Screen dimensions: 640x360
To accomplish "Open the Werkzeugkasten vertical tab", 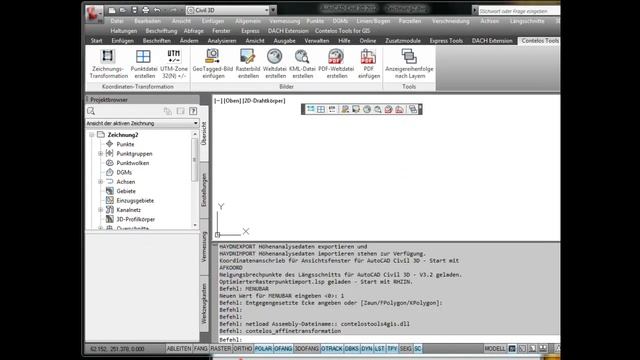I will point(204,303).
